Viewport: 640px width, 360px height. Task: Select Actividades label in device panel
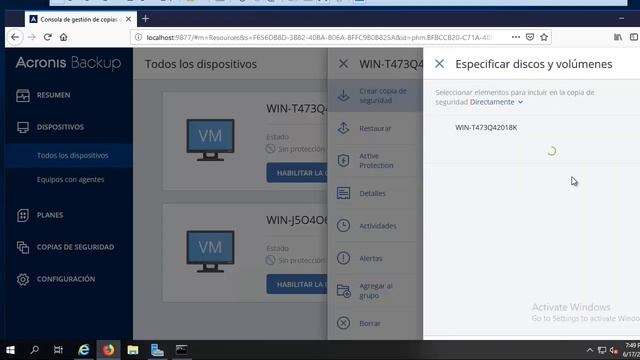(378, 226)
